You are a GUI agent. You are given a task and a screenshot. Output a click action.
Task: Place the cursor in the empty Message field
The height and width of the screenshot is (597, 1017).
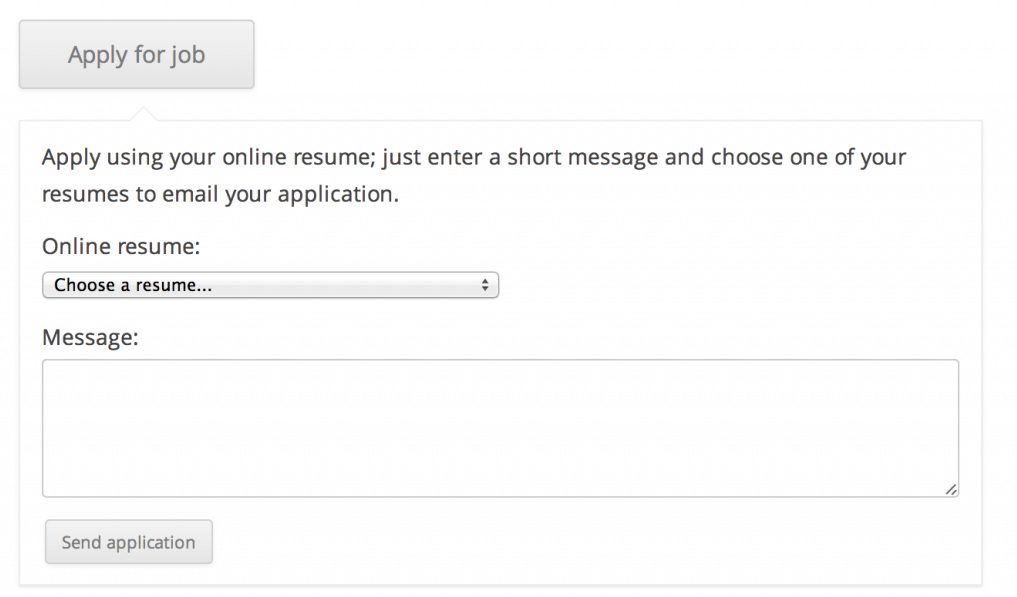pos(500,428)
